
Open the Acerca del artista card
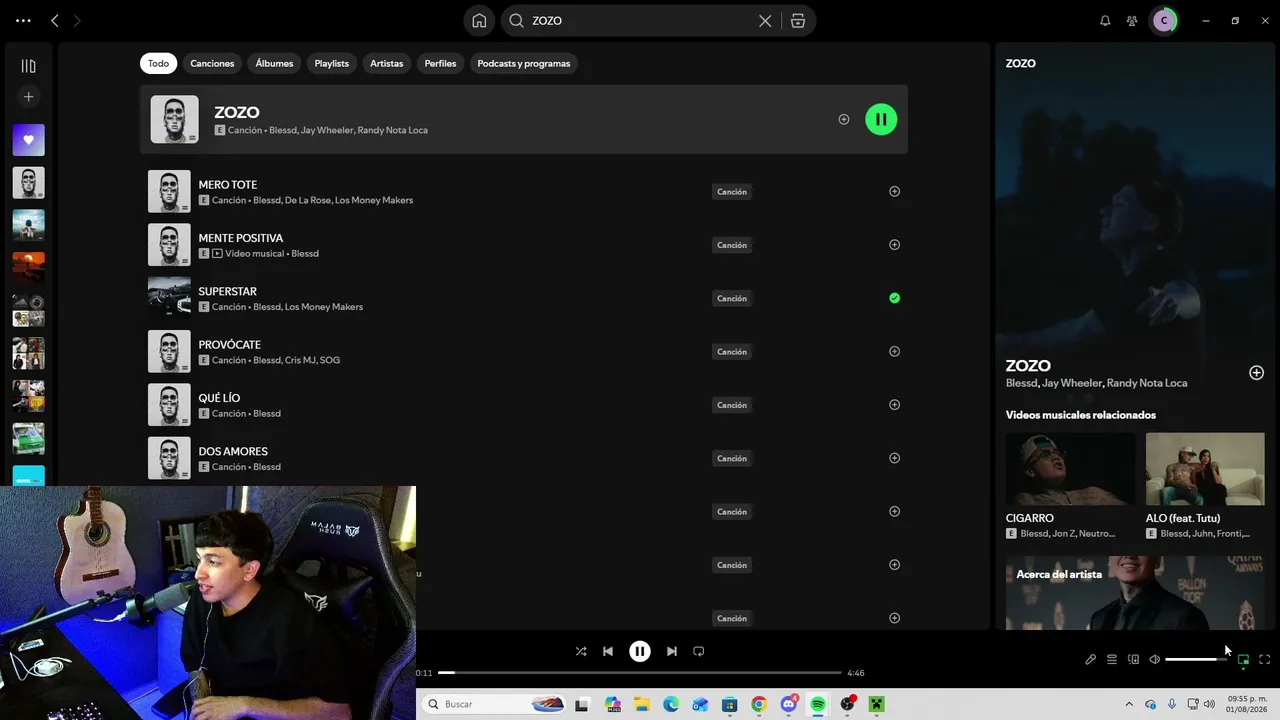(x=1135, y=593)
